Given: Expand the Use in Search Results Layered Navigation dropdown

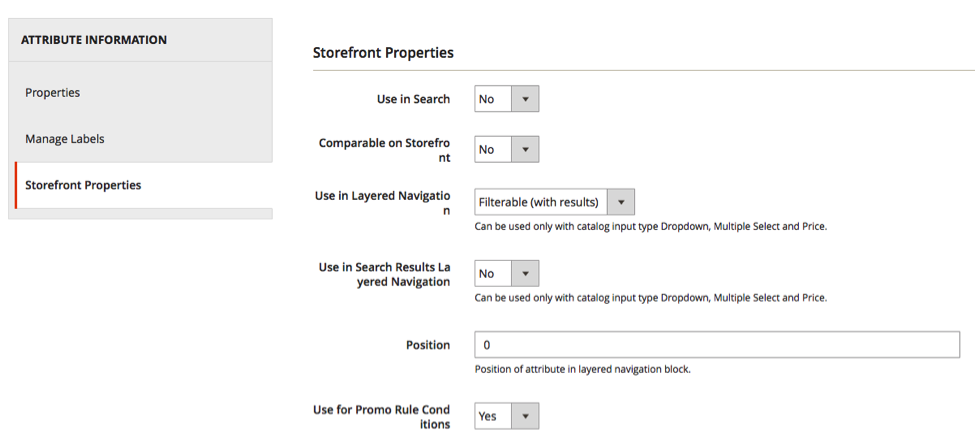Looking at the screenshot, I should [x=506, y=273].
